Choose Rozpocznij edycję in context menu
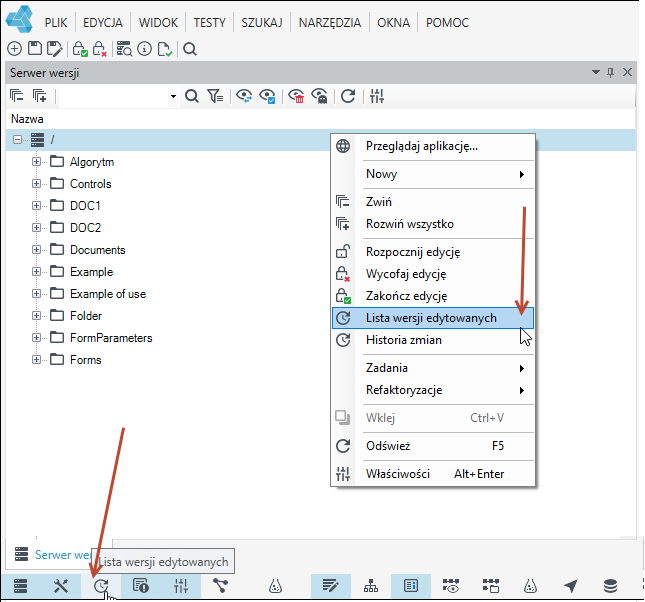This screenshot has height=602, width=645. click(x=433, y=252)
